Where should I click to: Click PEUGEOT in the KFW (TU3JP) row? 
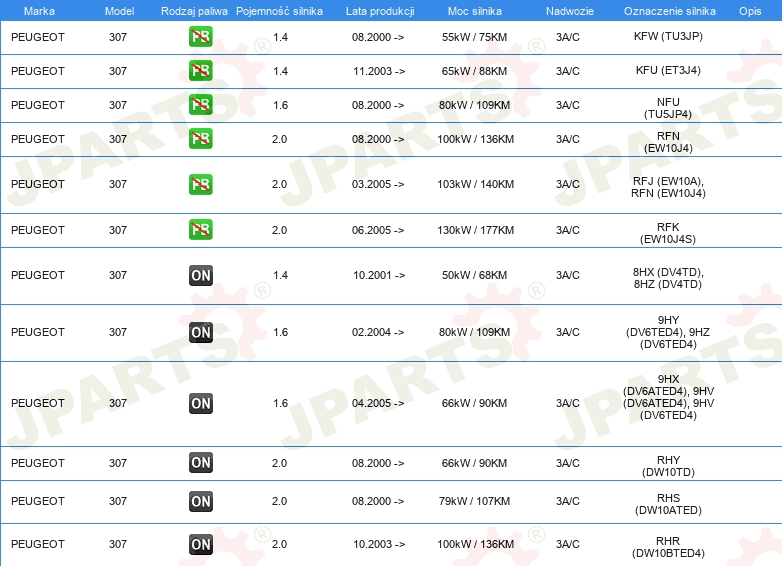pyautogui.click(x=38, y=37)
